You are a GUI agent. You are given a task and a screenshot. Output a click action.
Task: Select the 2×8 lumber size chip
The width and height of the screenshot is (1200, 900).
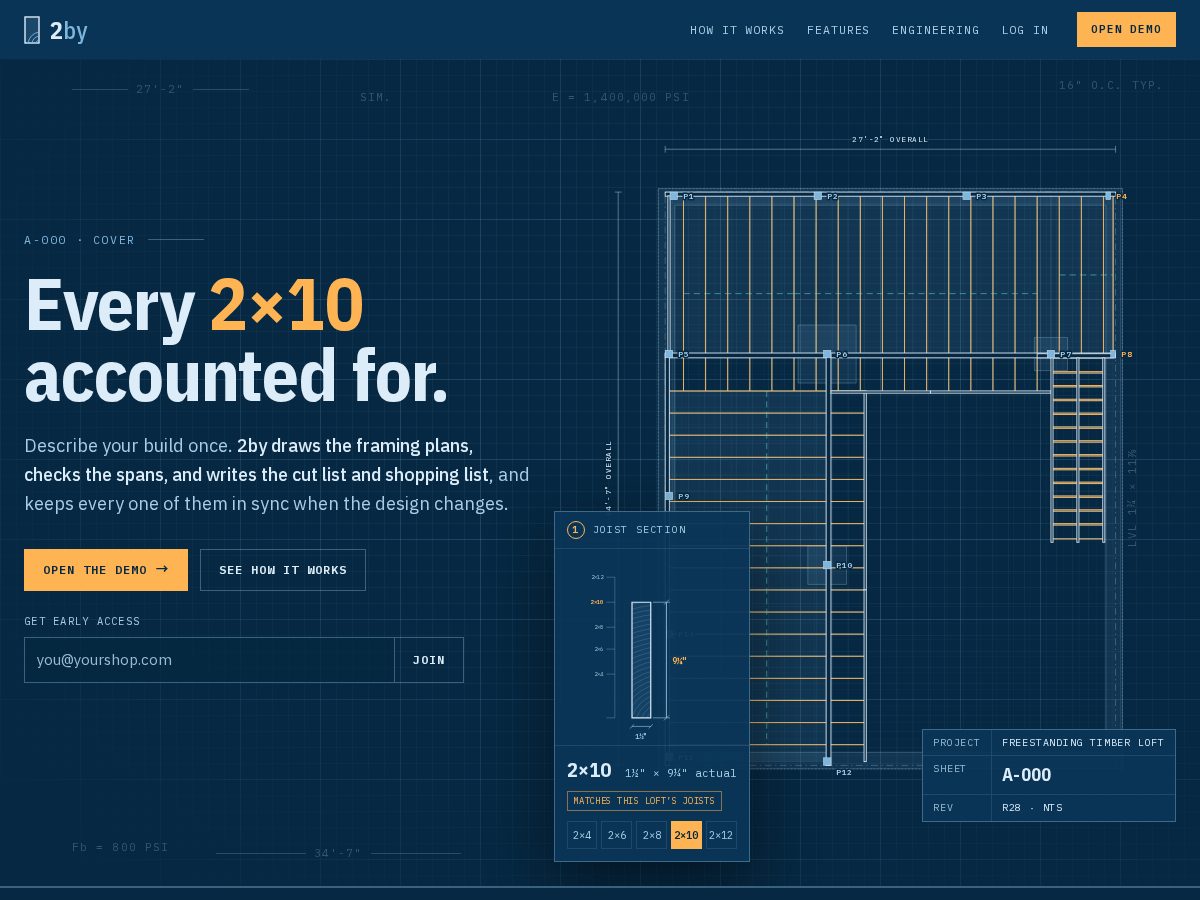[x=652, y=835]
